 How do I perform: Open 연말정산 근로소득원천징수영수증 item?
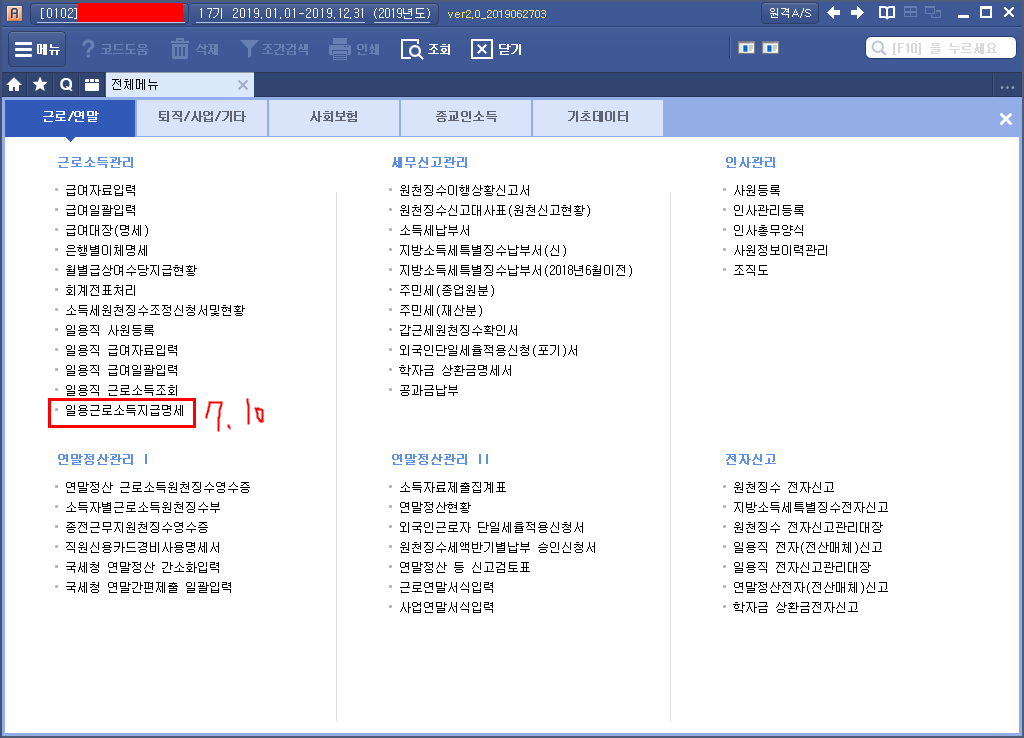[x=158, y=487]
